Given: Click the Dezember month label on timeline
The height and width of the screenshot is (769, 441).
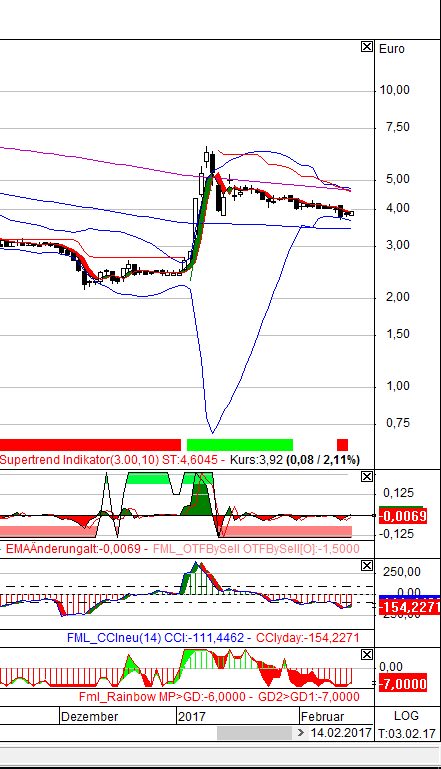Looking at the screenshot, I should (x=90, y=717).
